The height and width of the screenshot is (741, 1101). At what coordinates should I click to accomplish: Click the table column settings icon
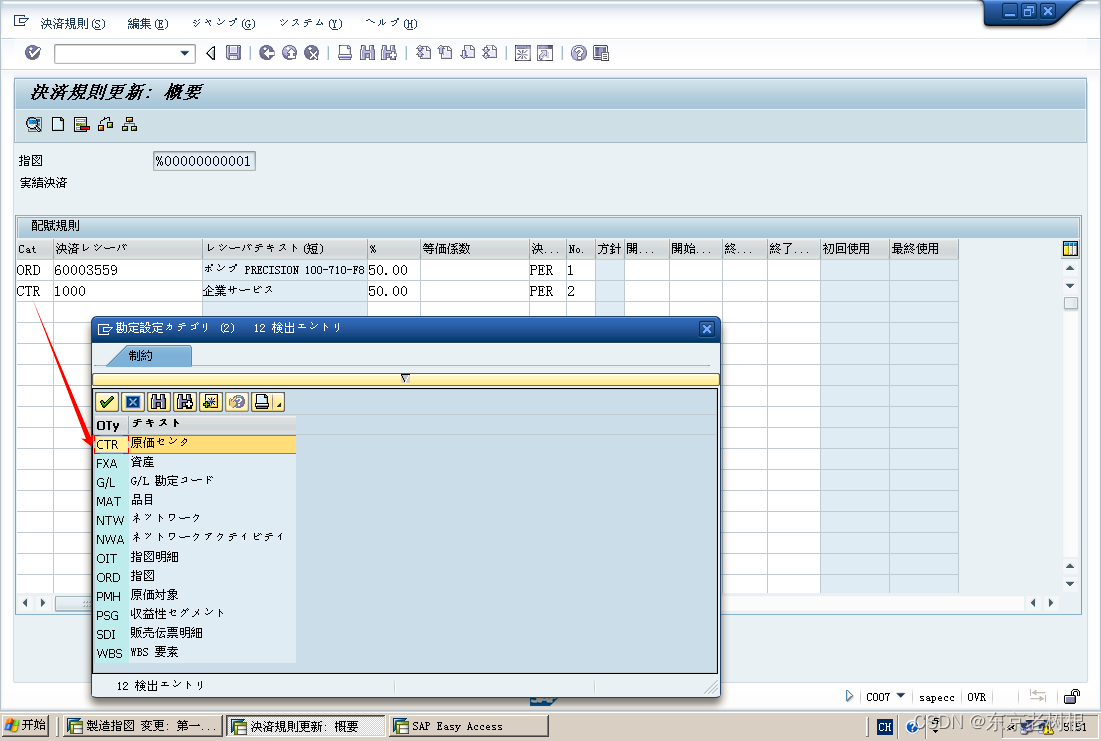point(1070,249)
